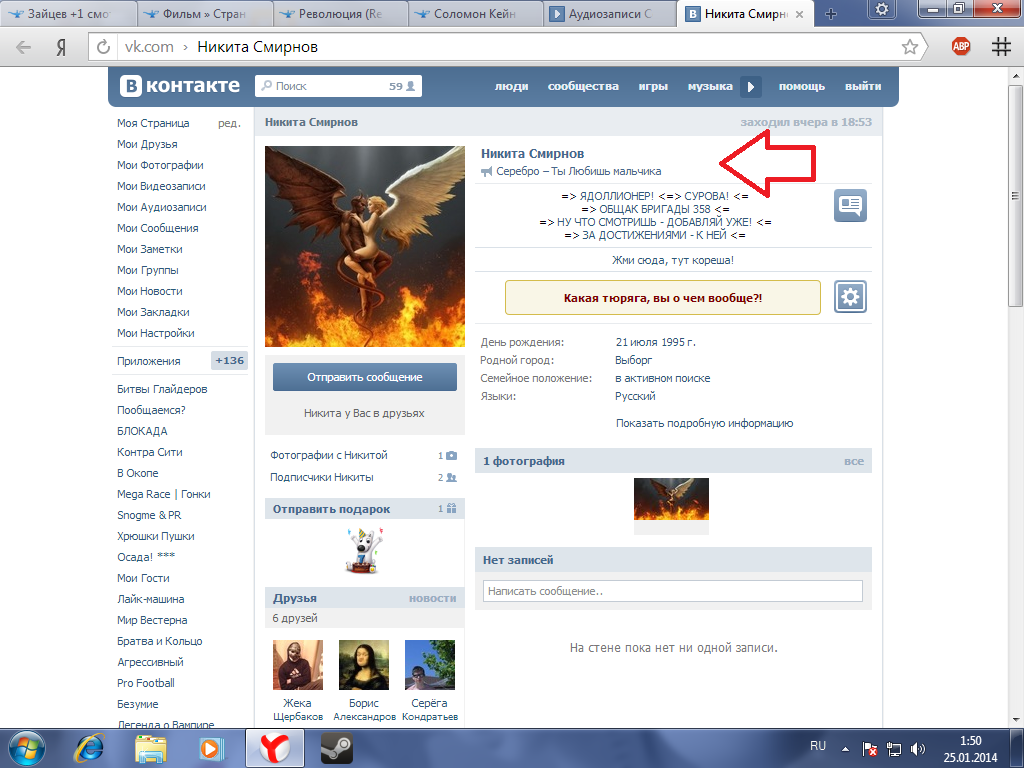Screen dimensions: 1024x768
Task: Switch to Зайцев +1 tab
Action: tap(68, 14)
